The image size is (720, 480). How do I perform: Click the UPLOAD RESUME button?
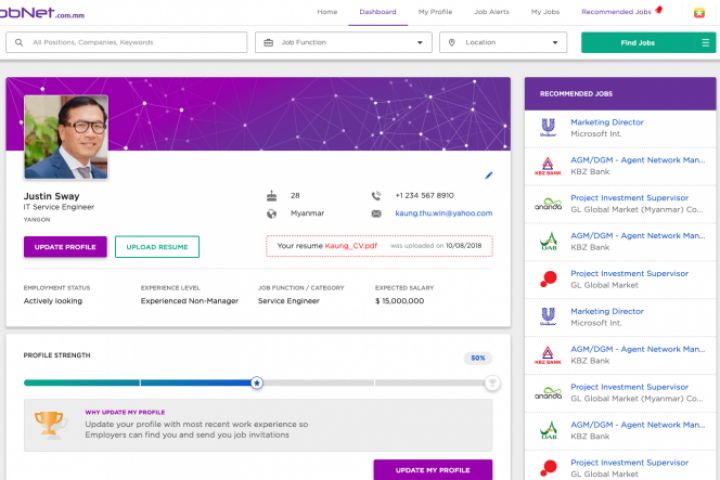157,247
